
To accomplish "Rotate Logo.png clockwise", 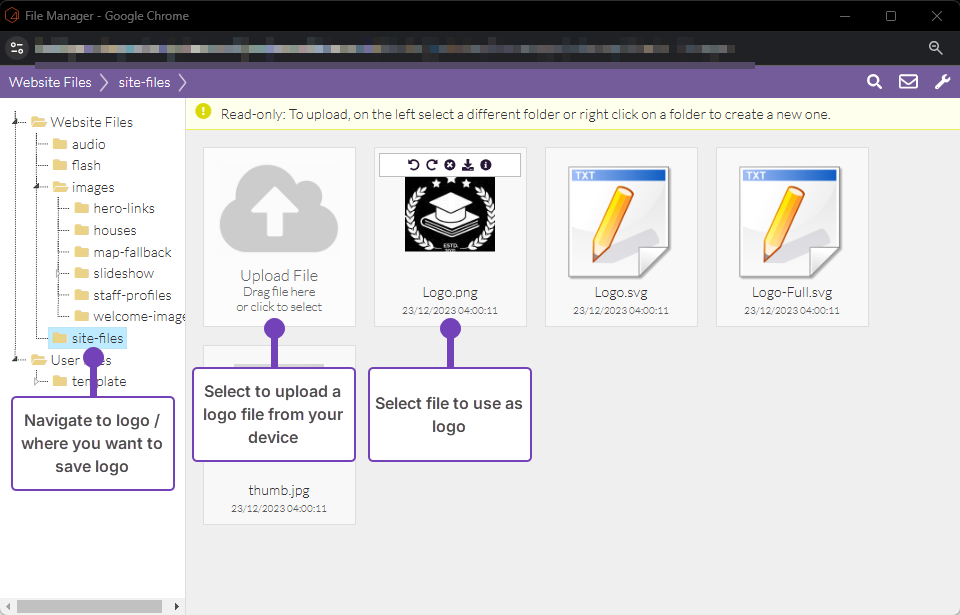I will [x=432, y=165].
